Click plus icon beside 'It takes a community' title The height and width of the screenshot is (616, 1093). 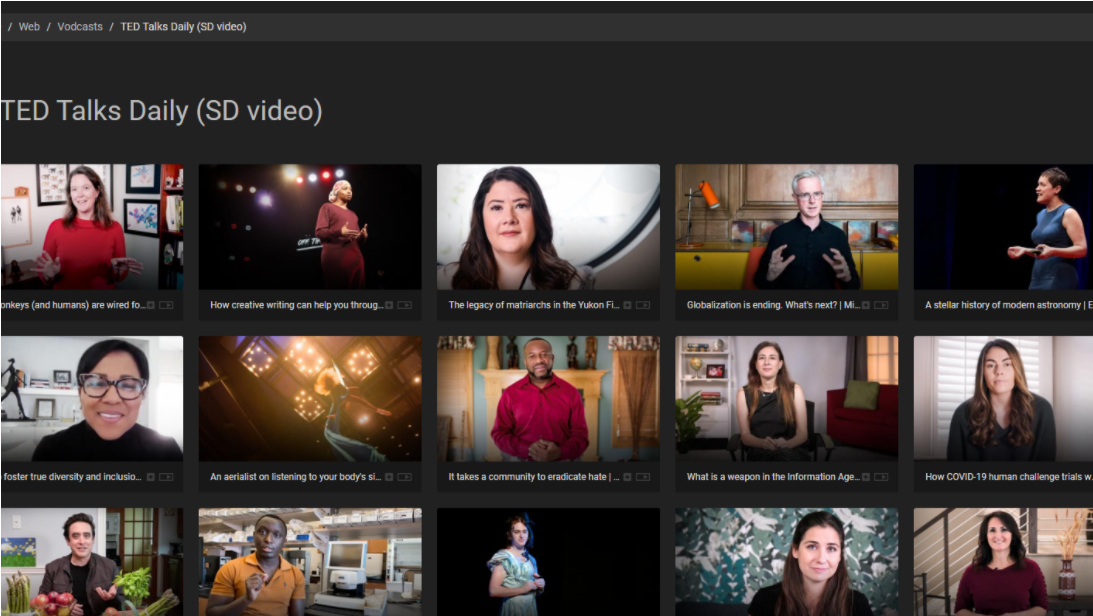pos(627,477)
